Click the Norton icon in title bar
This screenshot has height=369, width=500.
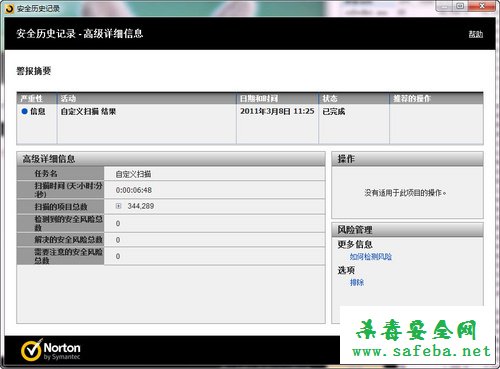point(10,8)
